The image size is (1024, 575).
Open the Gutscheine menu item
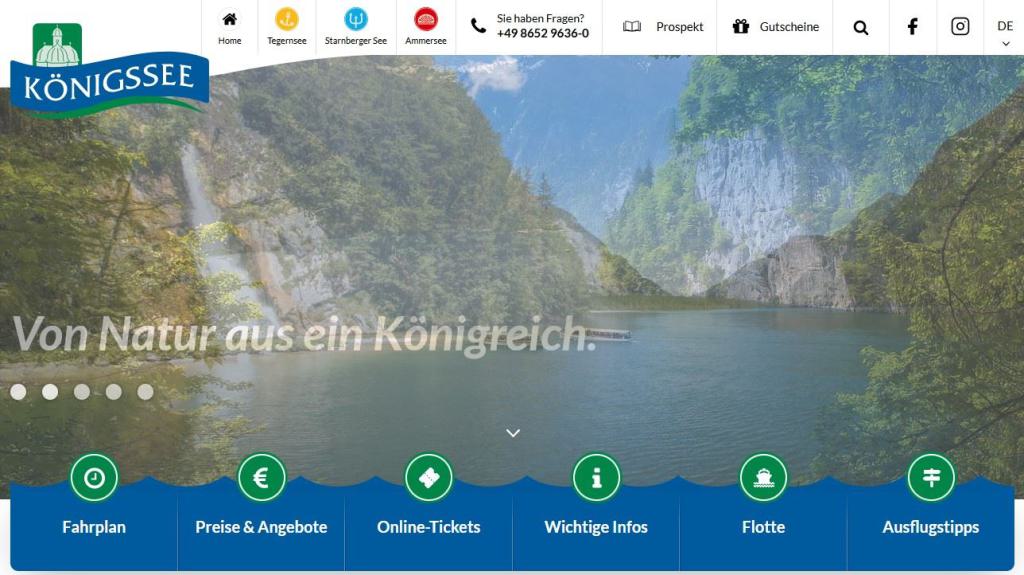pos(776,27)
